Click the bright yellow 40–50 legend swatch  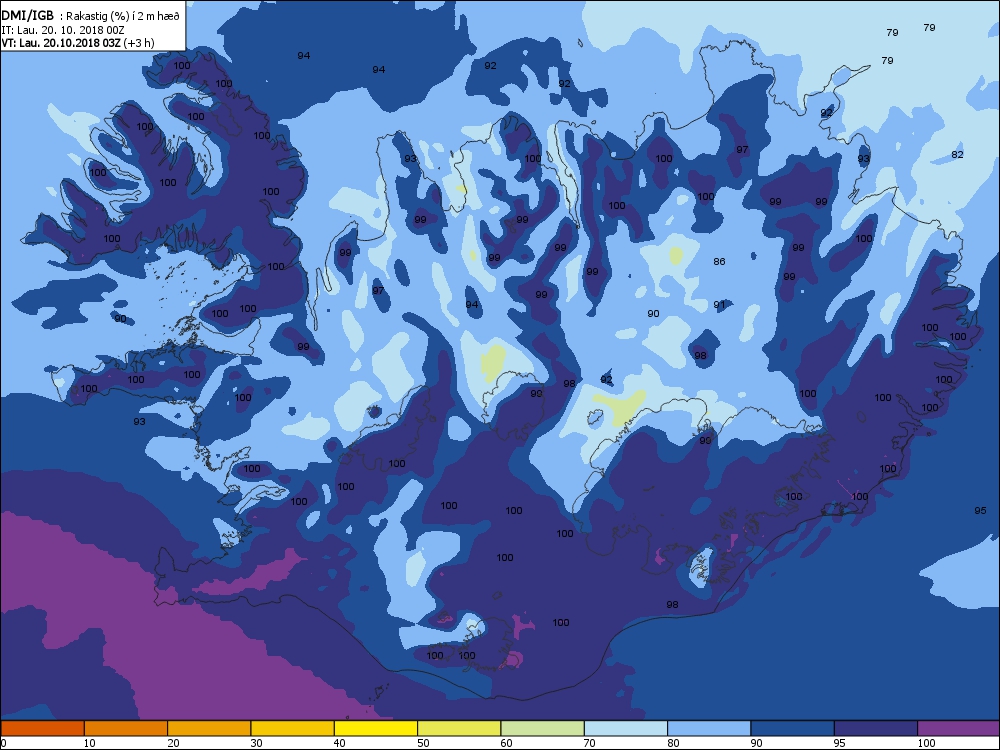coord(376,728)
